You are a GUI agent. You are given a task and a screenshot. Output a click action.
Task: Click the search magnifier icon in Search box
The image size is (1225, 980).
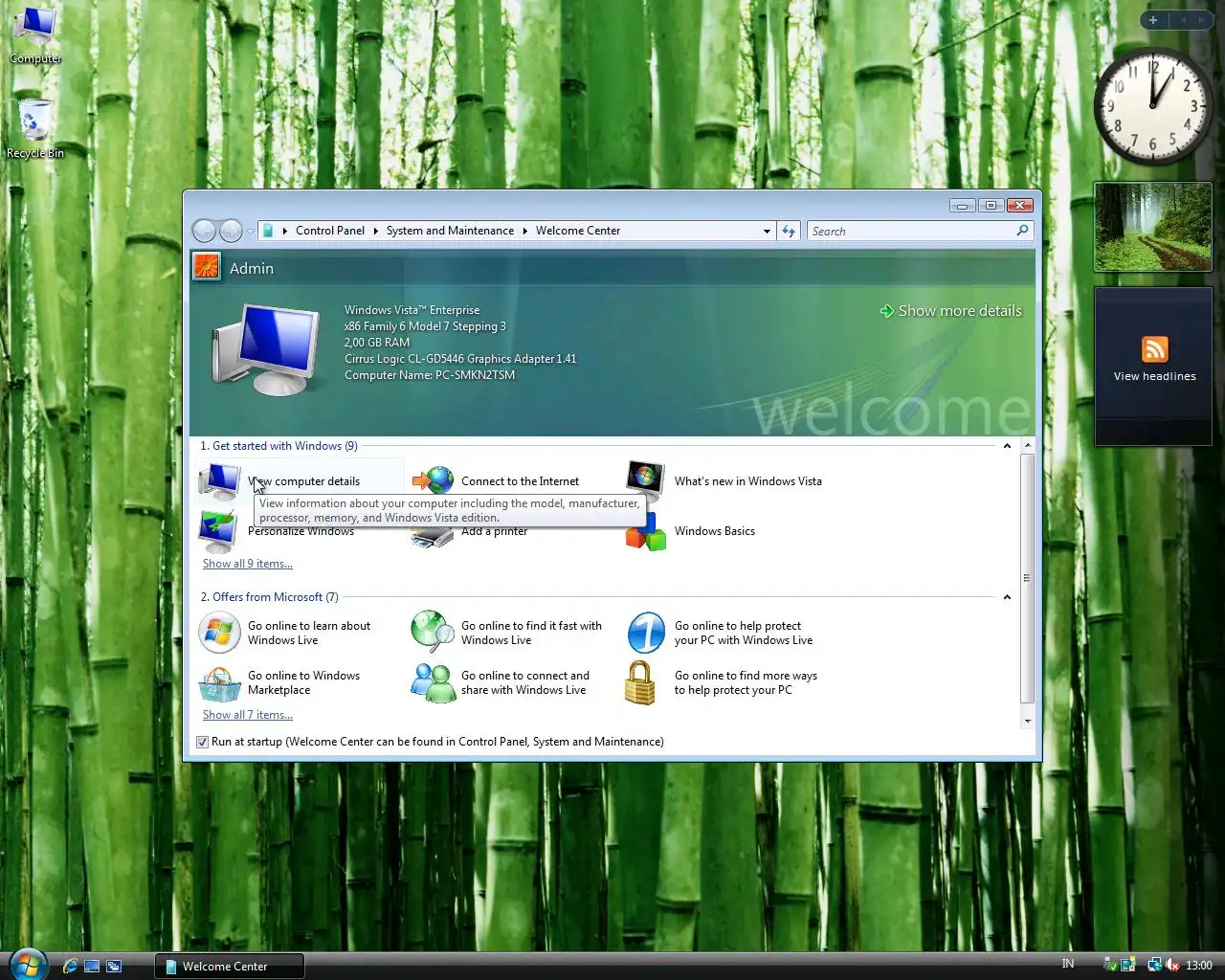pyautogui.click(x=1022, y=231)
